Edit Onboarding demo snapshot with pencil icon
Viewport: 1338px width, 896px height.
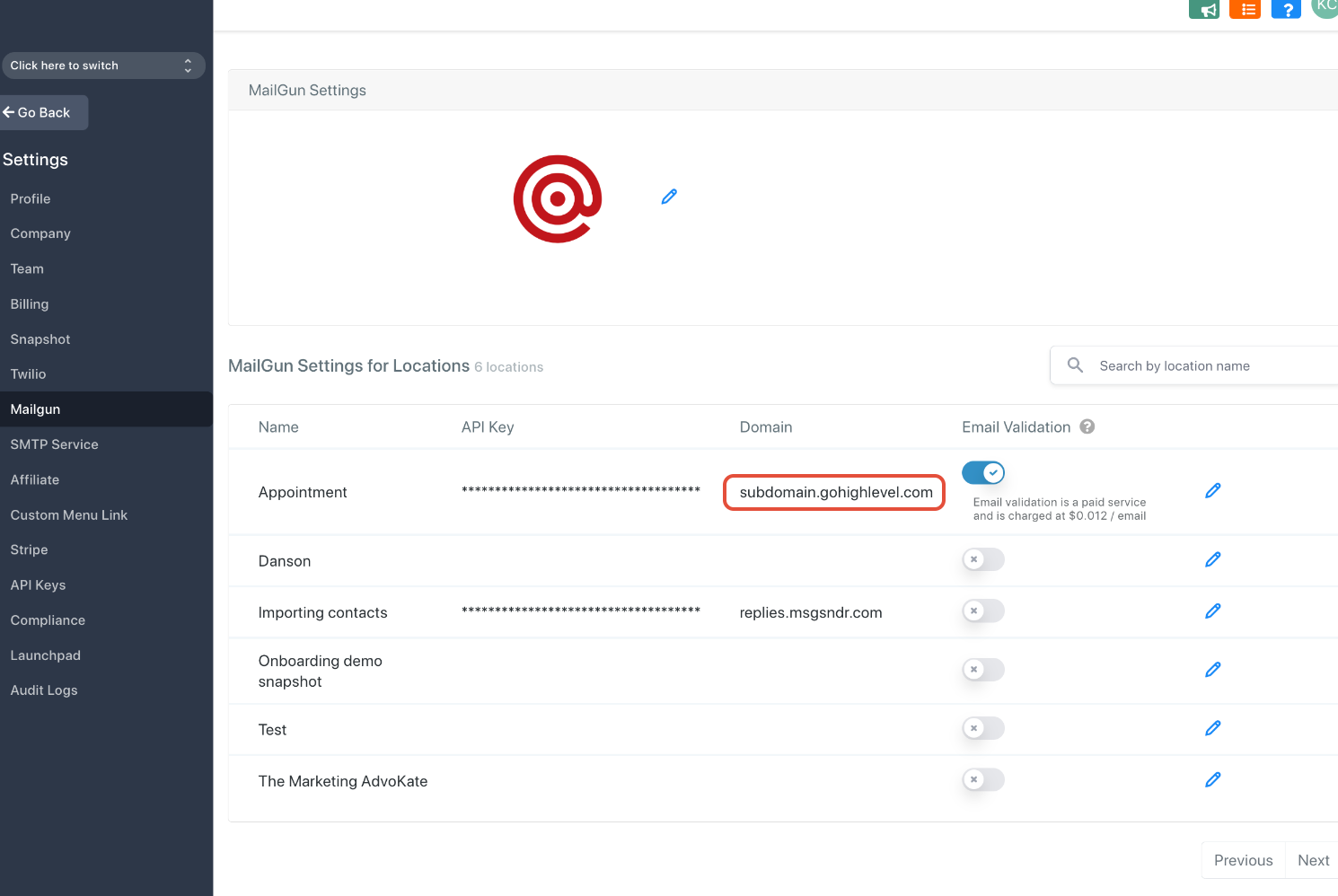pos(1212,669)
